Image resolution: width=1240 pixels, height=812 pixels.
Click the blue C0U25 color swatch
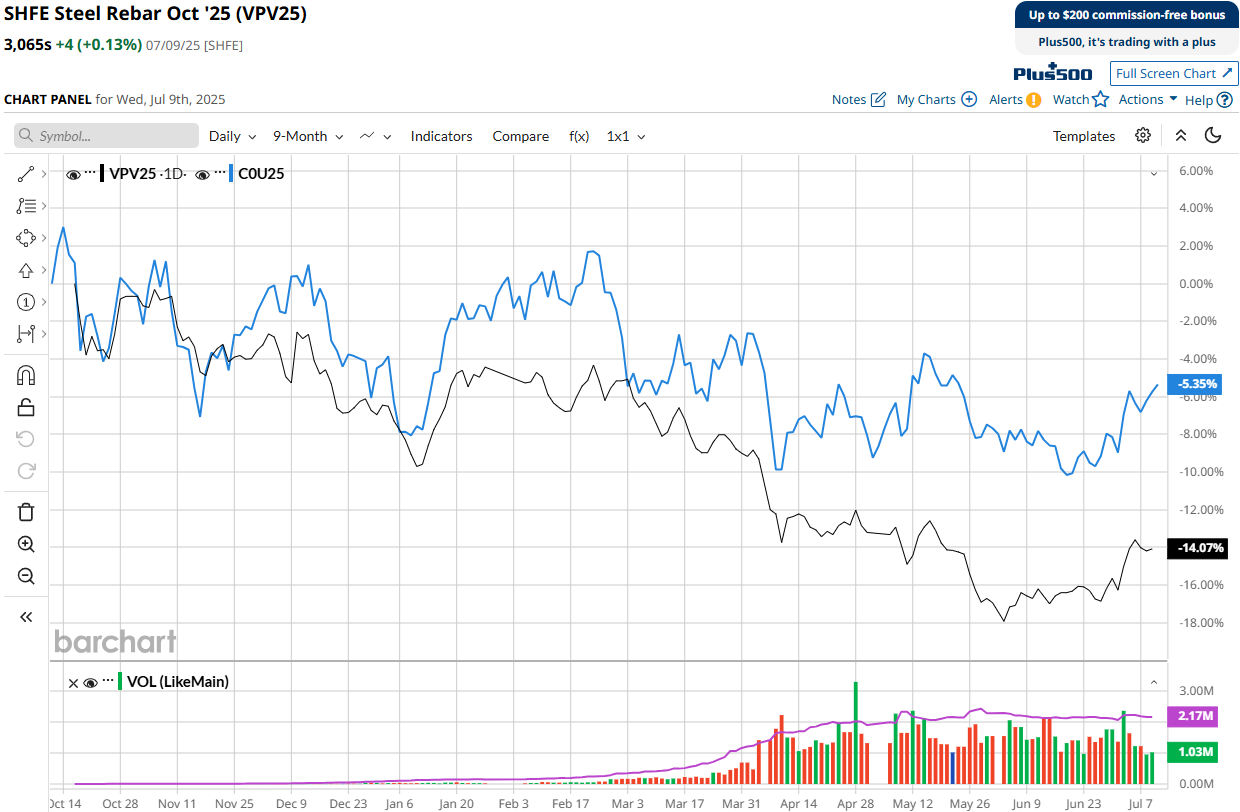pyautogui.click(x=232, y=173)
